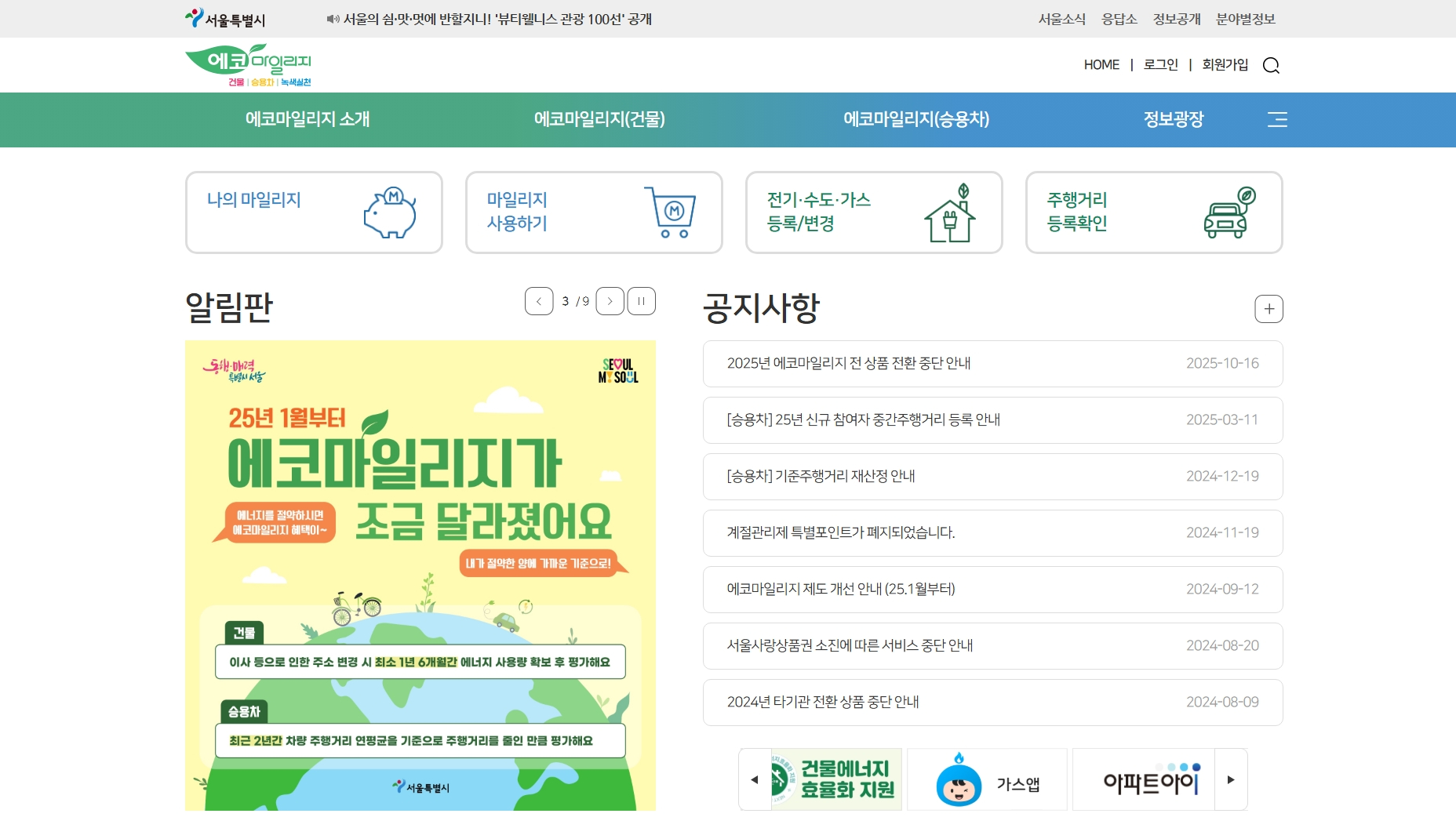The height and width of the screenshot is (828, 1456).
Task: Show previous related-site banners
Action: pyautogui.click(x=755, y=779)
